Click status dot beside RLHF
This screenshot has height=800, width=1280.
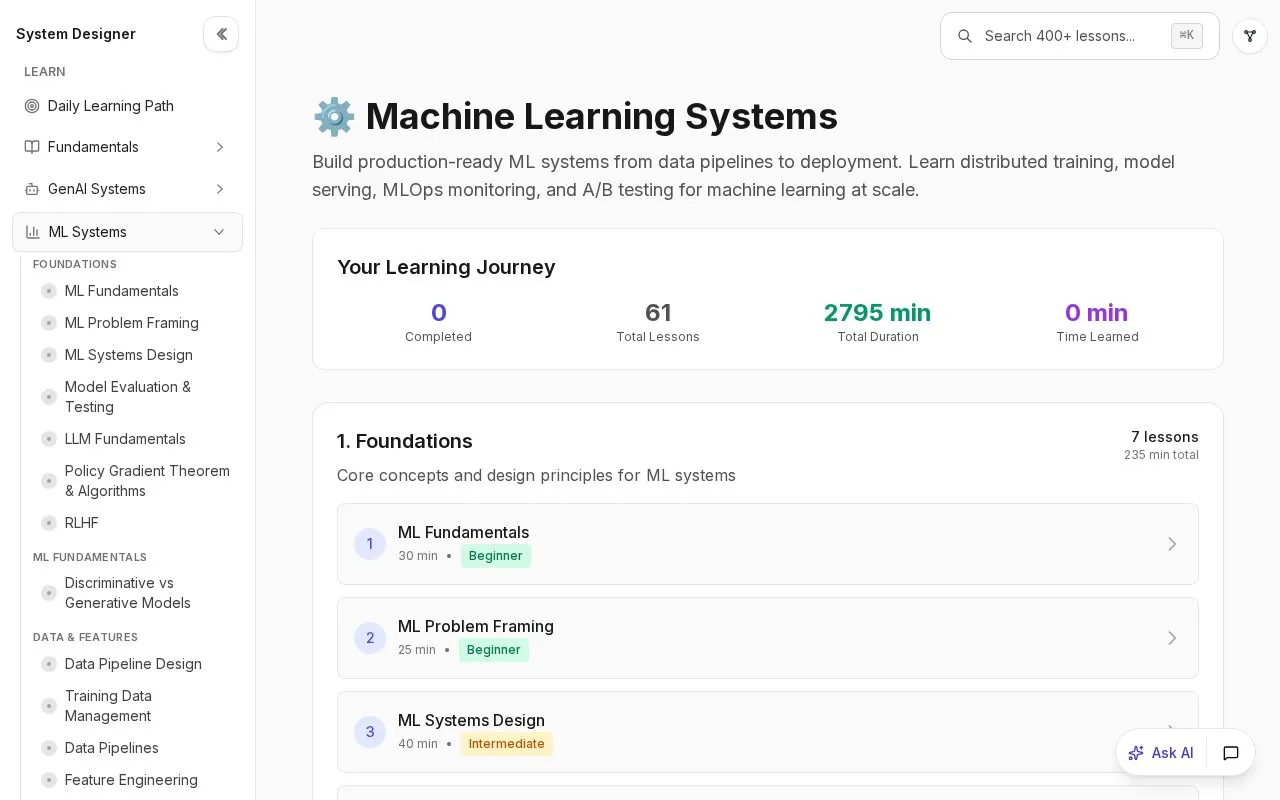tap(49, 523)
